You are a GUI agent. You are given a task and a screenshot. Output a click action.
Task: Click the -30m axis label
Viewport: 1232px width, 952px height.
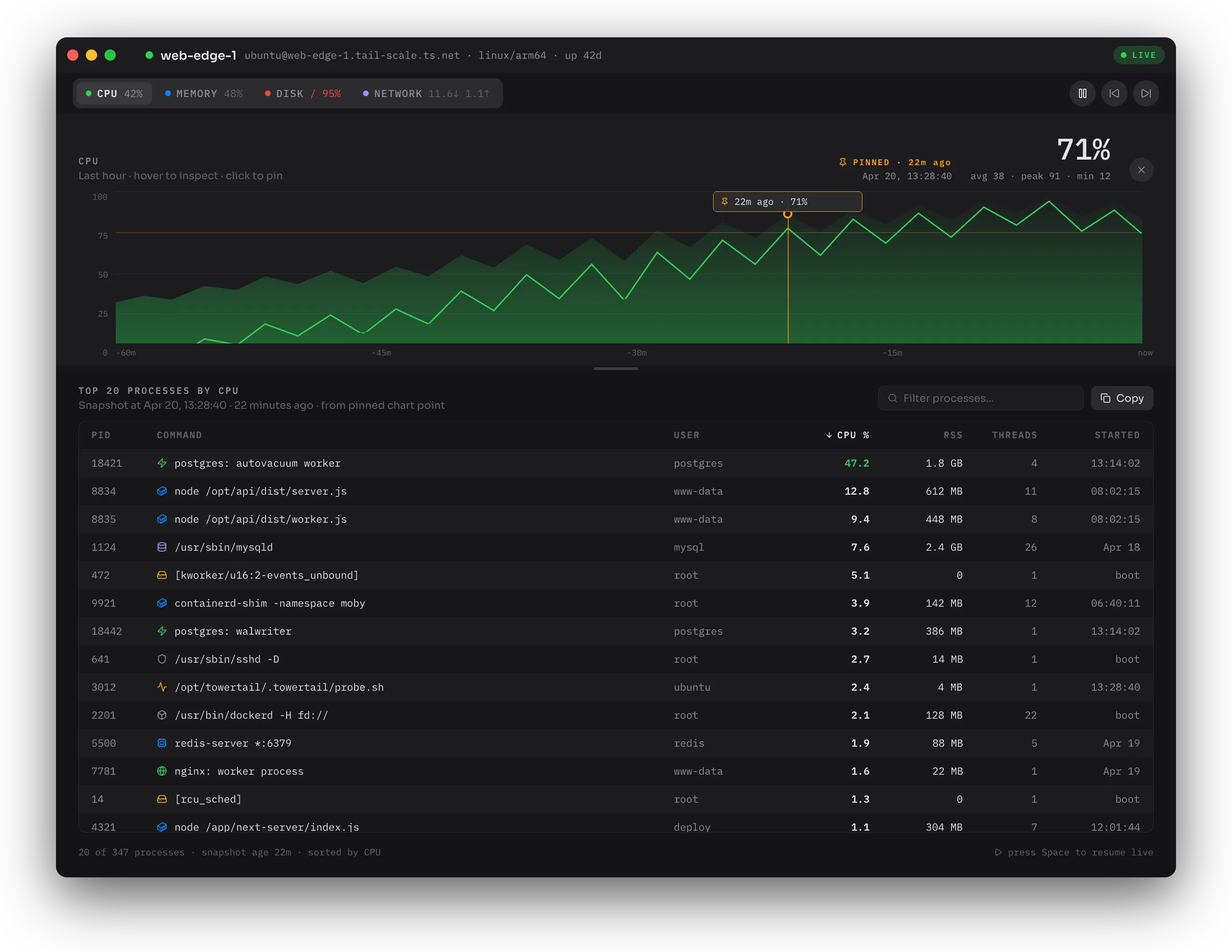[x=637, y=352]
